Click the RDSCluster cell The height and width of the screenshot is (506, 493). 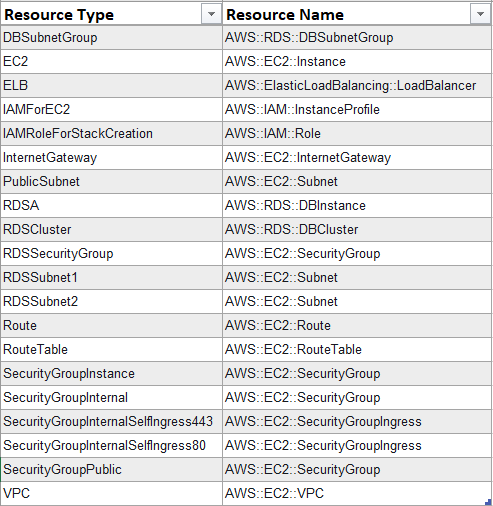111,230
